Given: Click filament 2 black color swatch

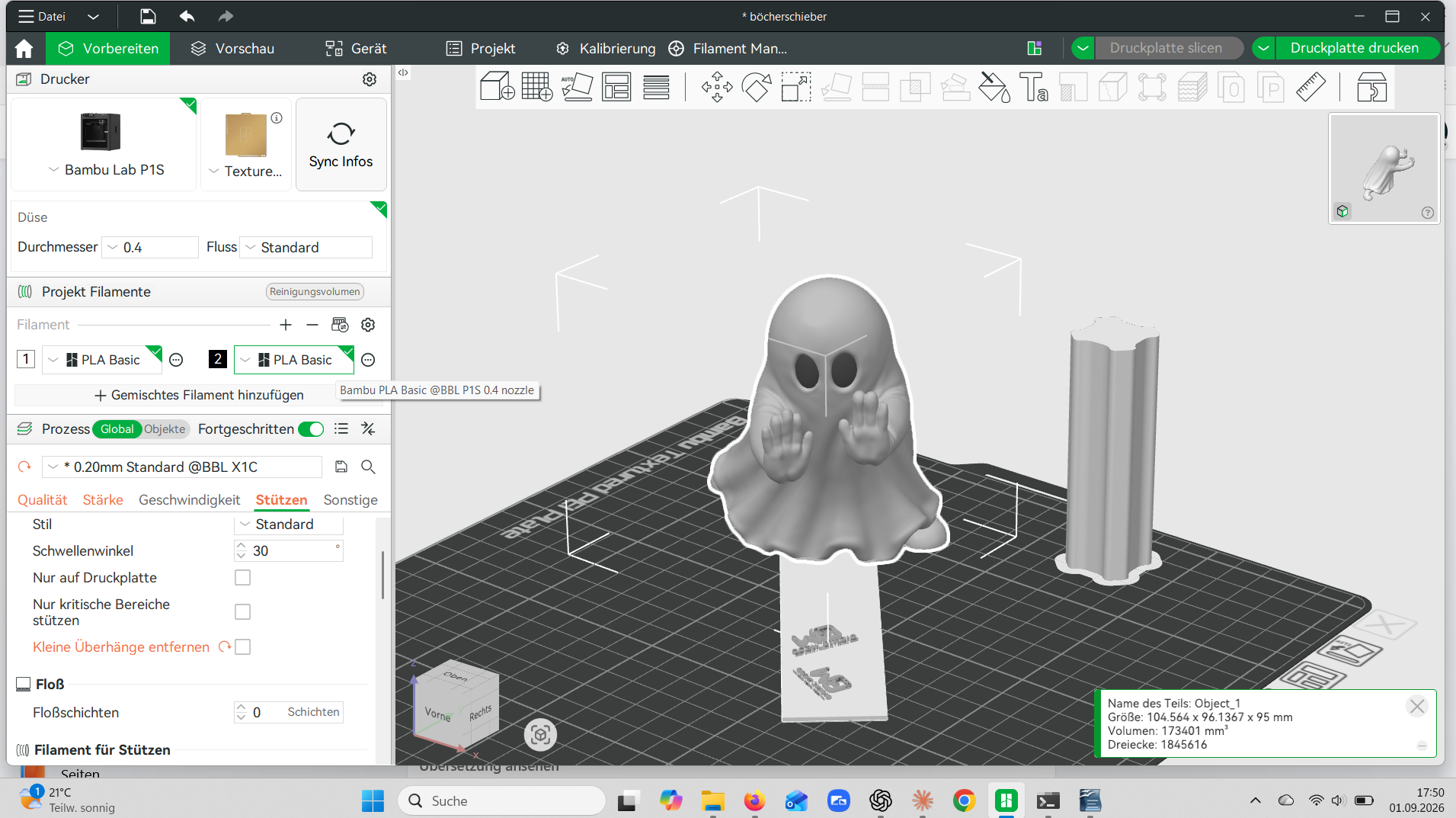Looking at the screenshot, I should coord(218,359).
